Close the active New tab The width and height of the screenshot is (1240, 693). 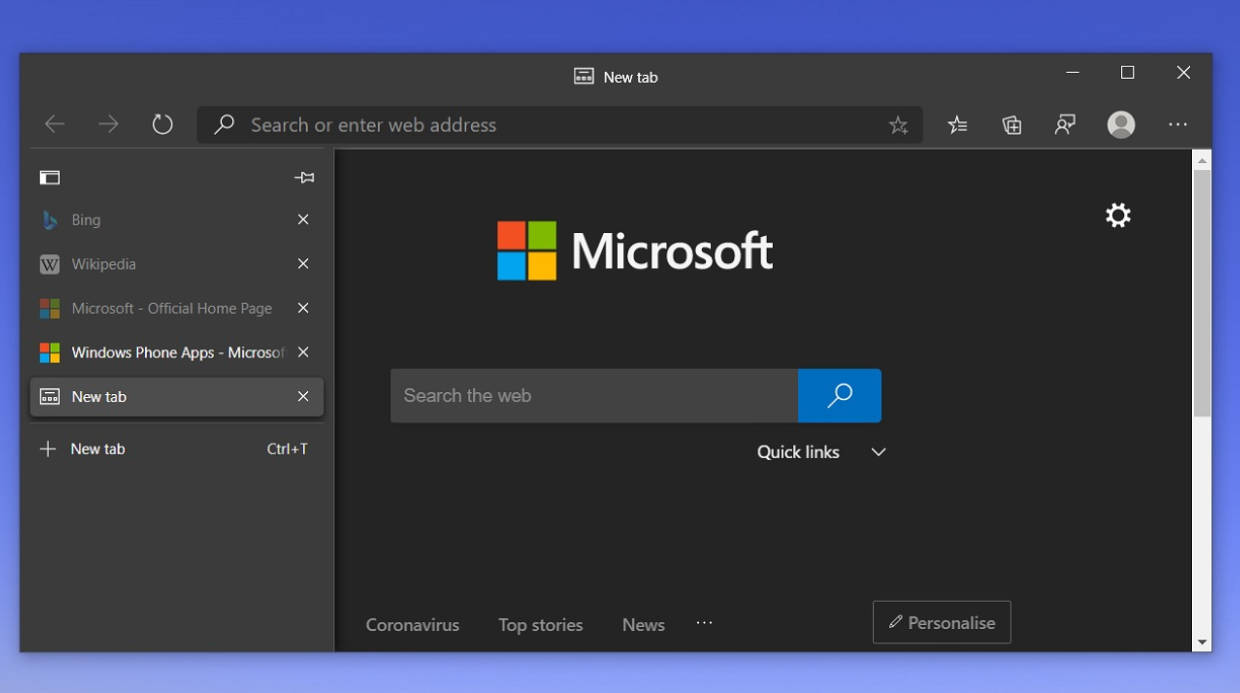[303, 397]
